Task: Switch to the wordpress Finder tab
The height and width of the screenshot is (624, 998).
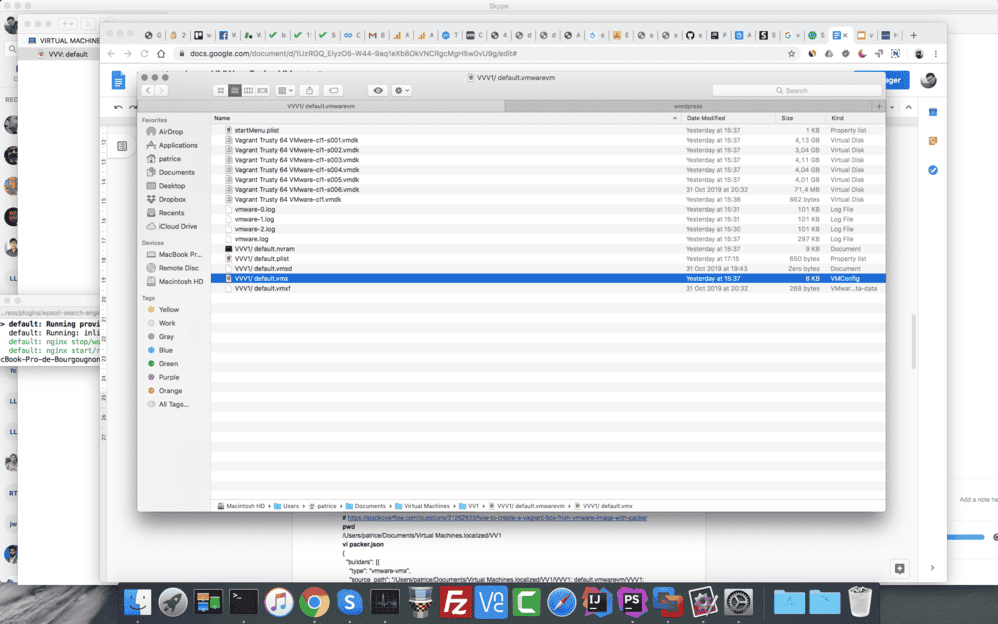Action: click(x=688, y=106)
